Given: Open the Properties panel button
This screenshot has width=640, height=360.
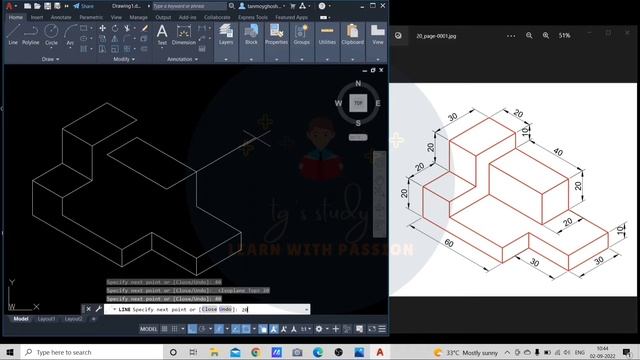Looking at the screenshot, I should (276, 34).
